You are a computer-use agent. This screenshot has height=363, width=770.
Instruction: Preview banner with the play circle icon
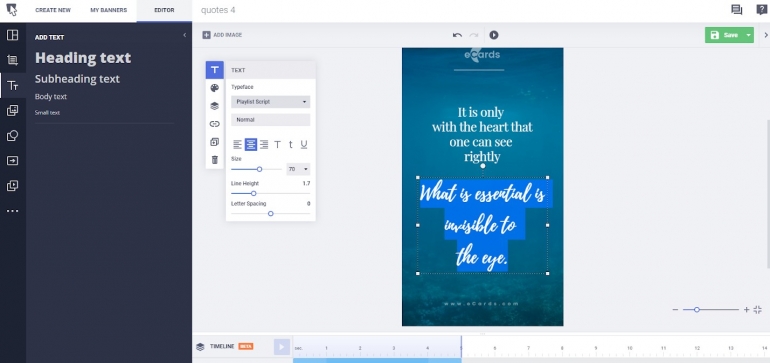point(494,35)
